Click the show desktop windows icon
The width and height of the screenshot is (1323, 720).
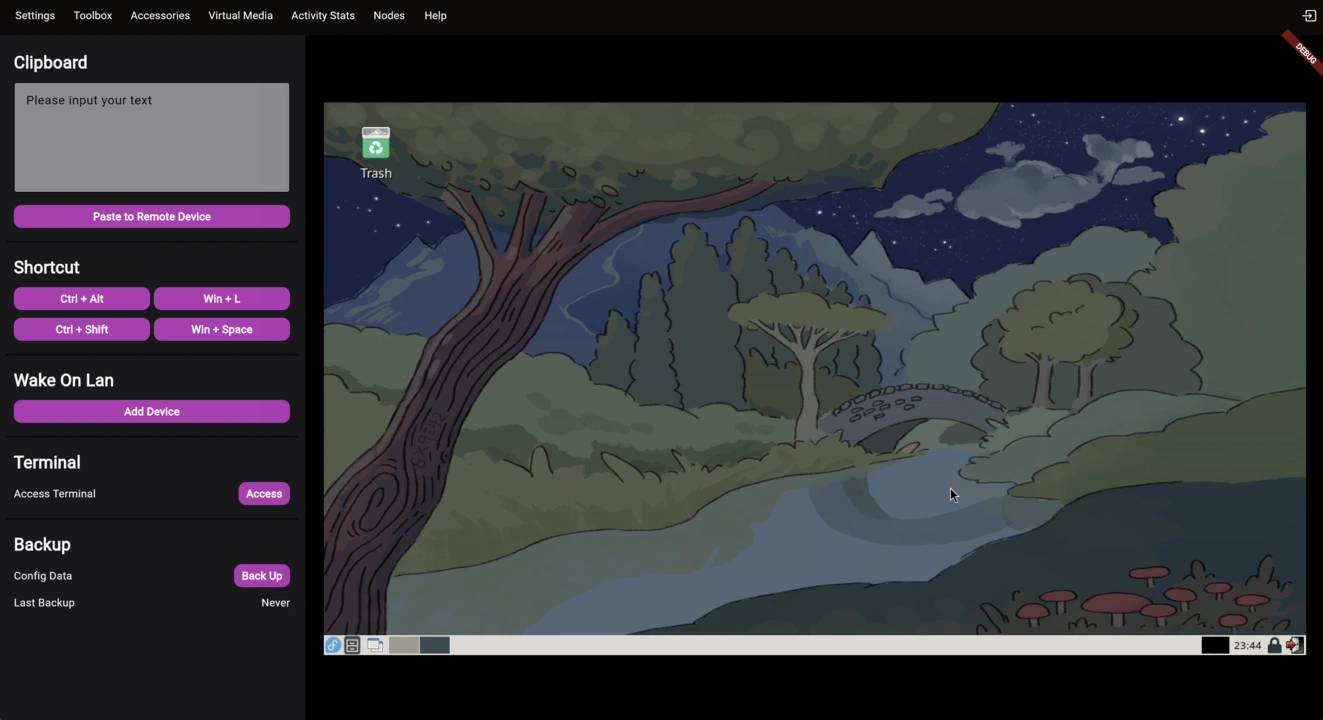click(x=375, y=645)
